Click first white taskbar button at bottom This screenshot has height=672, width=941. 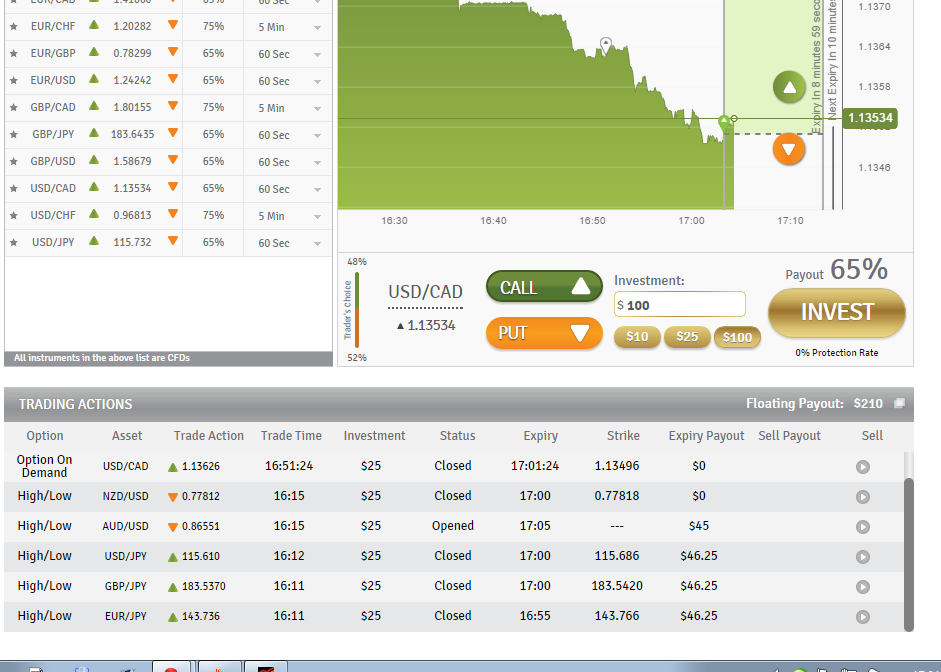pyautogui.click(x=171, y=667)
